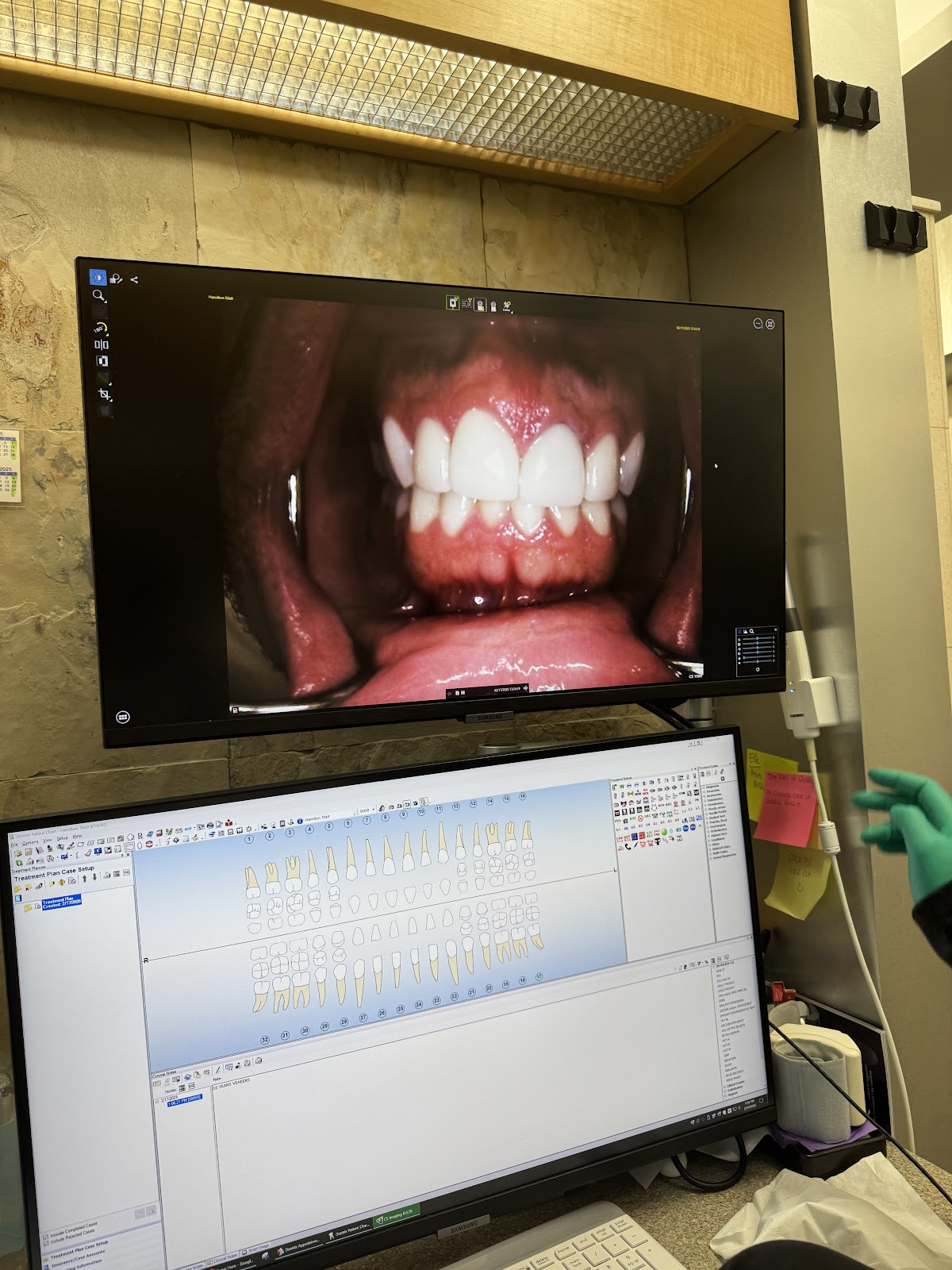Select tooth number 32 on the chart
The image size is (952, 1270).
264,1040
